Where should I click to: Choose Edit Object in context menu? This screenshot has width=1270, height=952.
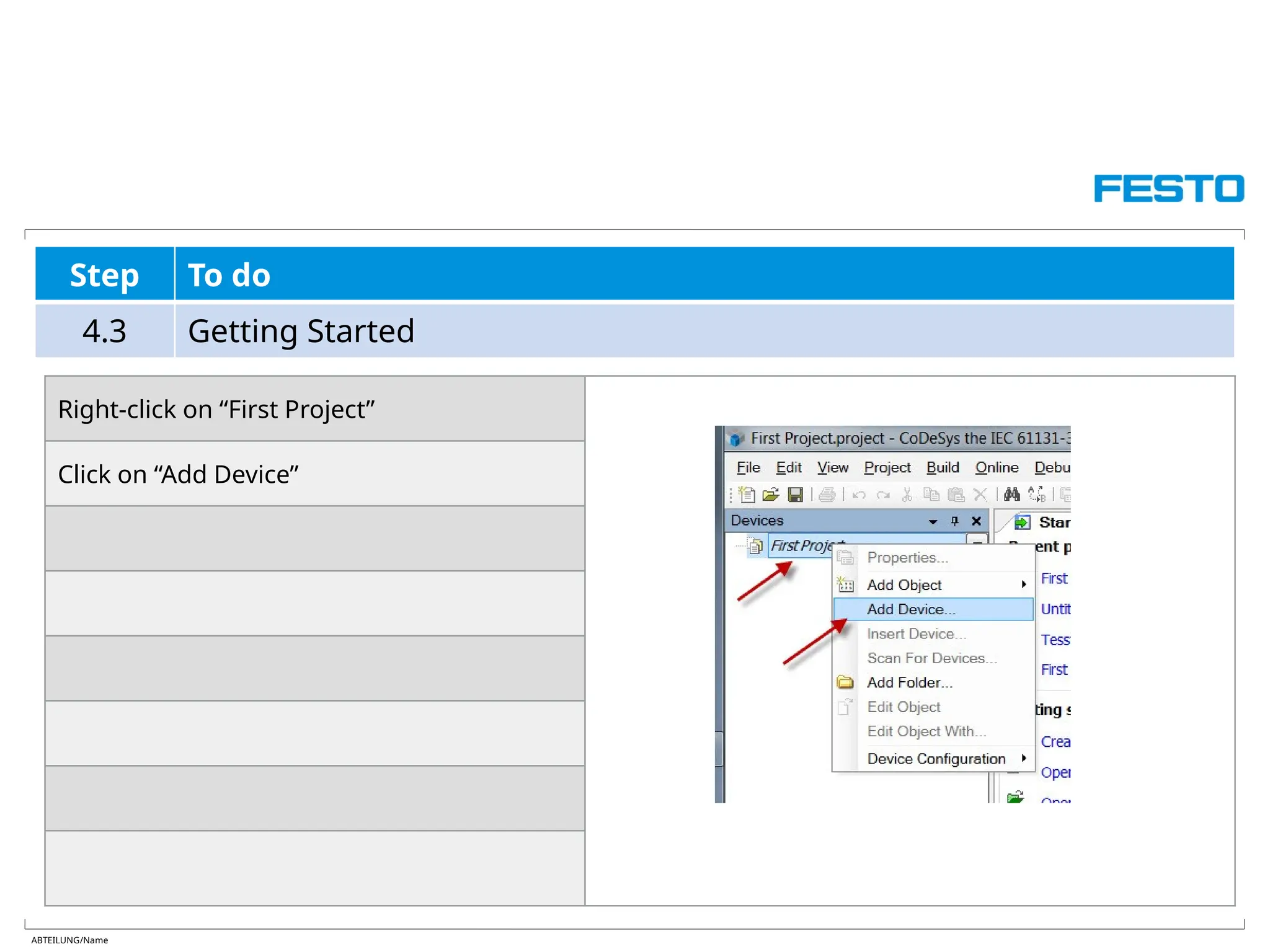933,707
